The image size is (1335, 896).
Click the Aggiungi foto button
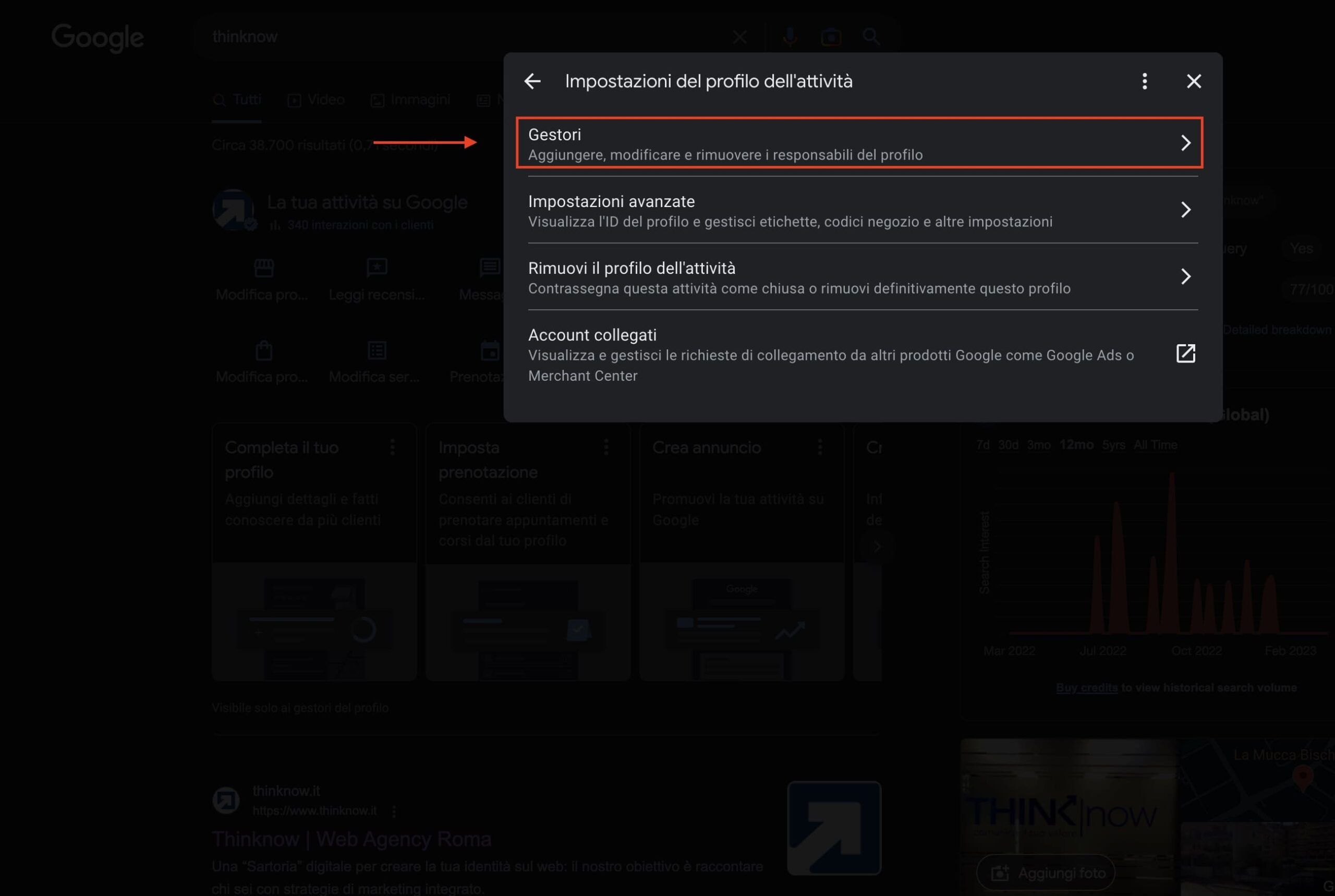point(1046,873)
